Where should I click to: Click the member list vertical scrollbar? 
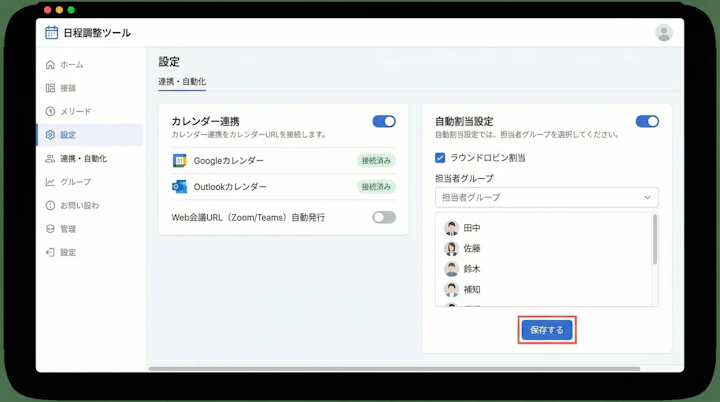pos(655,240)
